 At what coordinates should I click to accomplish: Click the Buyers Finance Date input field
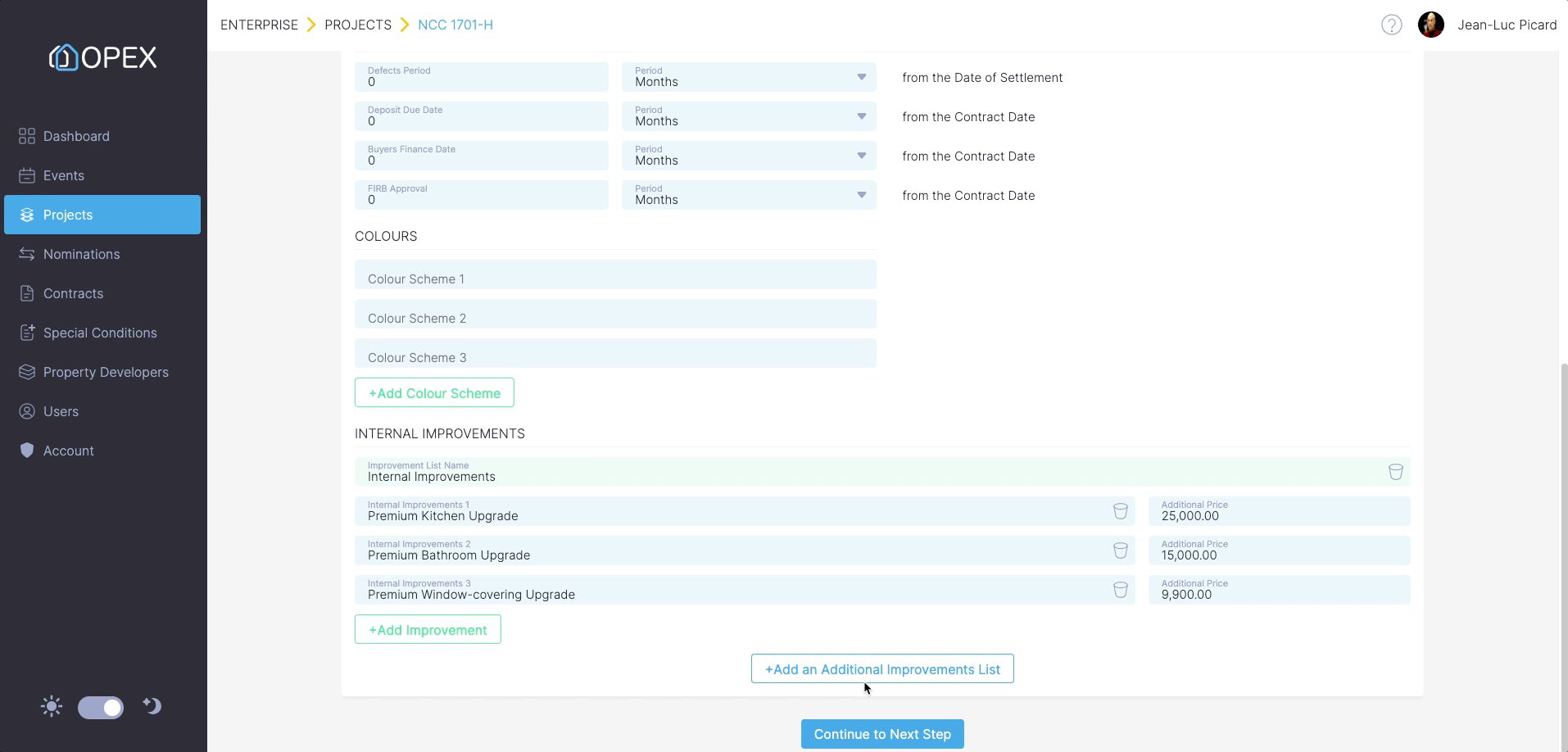(482, 156)
